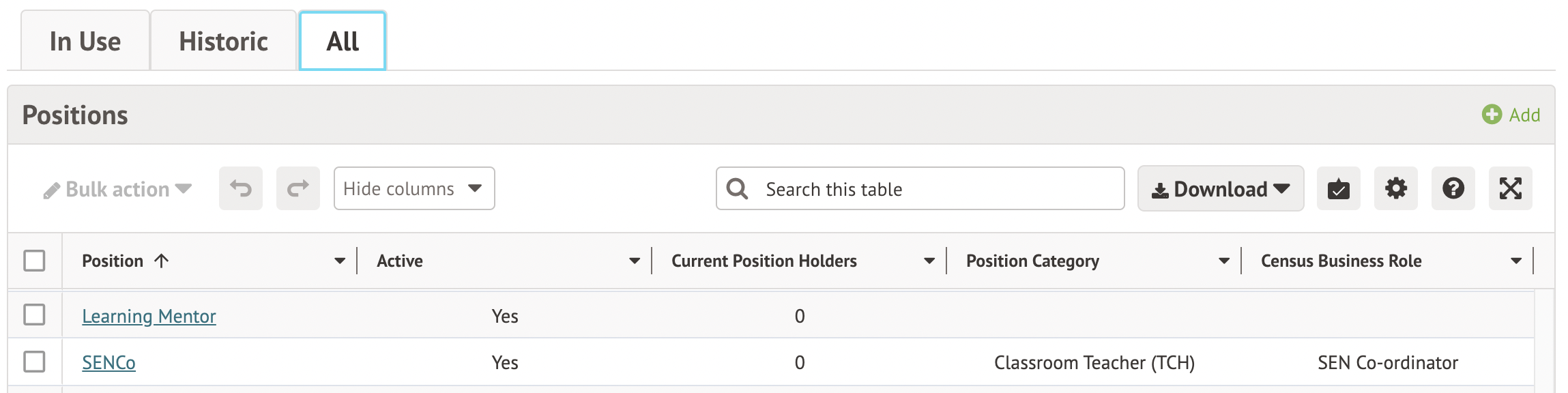Screen dimensions: 1568x393
Task: Open the Bulk action menu
Action: click(x=117, y=189)
